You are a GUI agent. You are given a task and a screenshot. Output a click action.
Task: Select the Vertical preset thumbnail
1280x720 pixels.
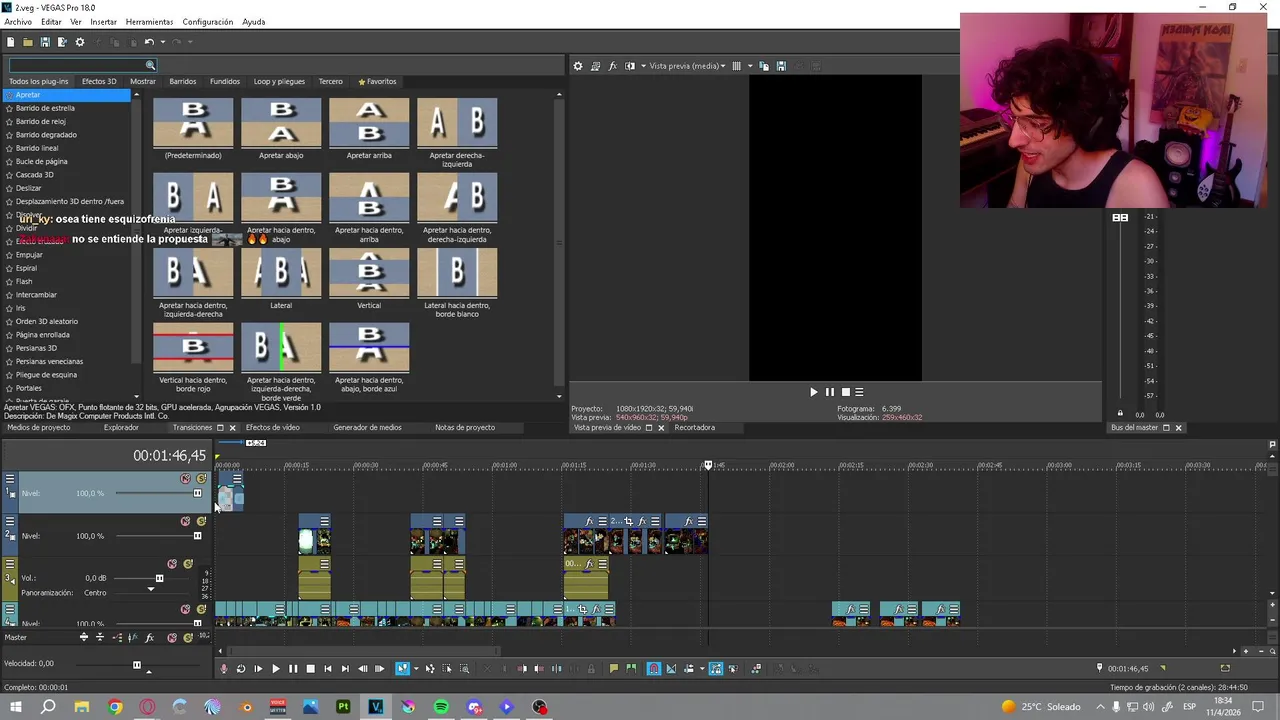369,273
